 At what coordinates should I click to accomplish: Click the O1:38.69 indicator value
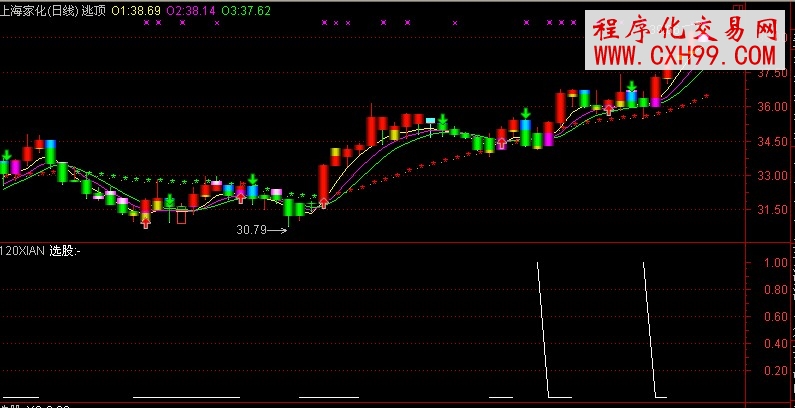[x=134, y=8]
